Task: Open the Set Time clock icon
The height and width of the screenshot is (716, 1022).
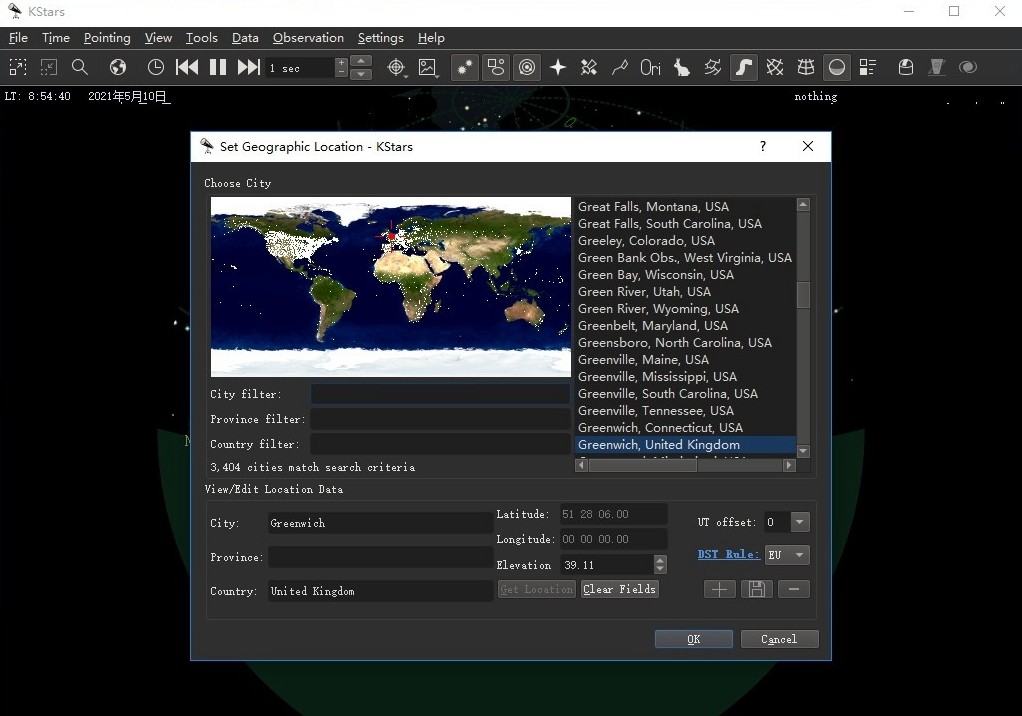Action: (156, 67)
